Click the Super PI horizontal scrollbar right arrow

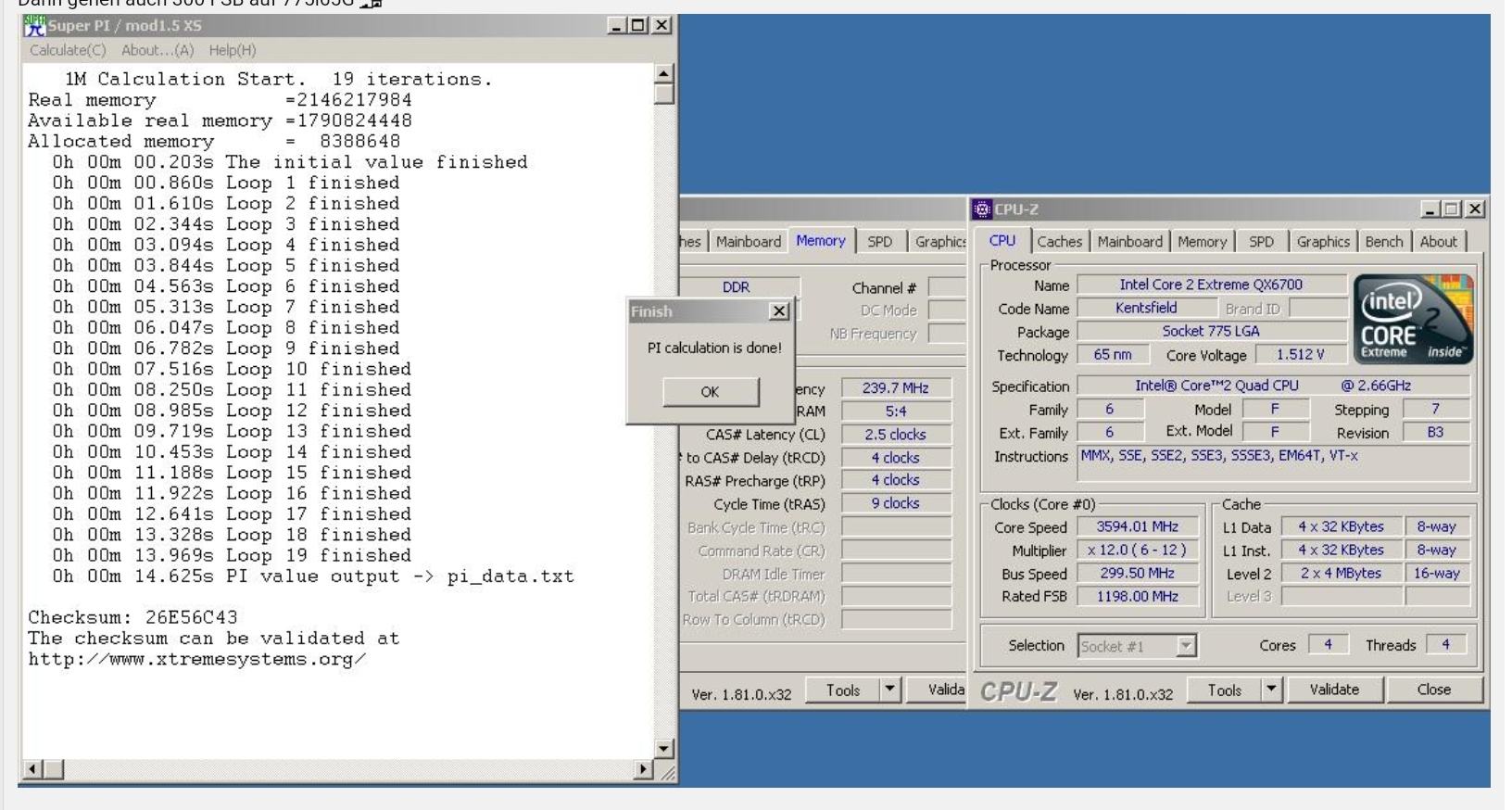pos(644,769)
